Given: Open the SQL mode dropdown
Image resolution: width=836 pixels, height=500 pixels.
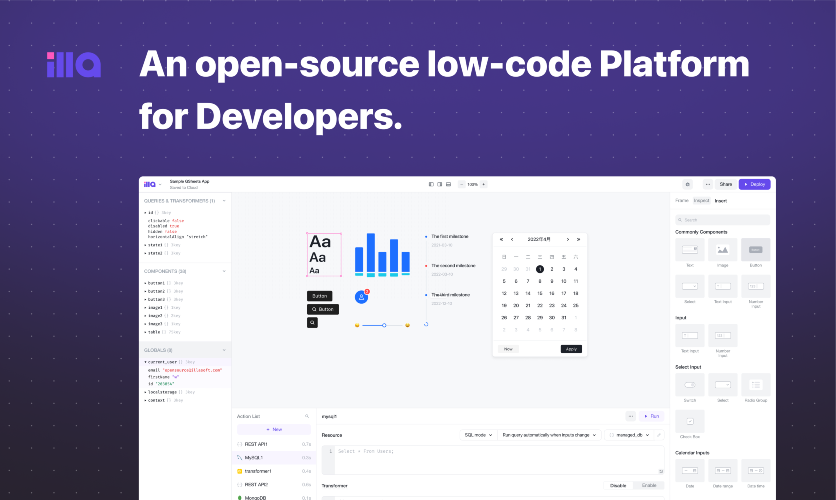Looking at the screenshot, I should tap(478, 435).
